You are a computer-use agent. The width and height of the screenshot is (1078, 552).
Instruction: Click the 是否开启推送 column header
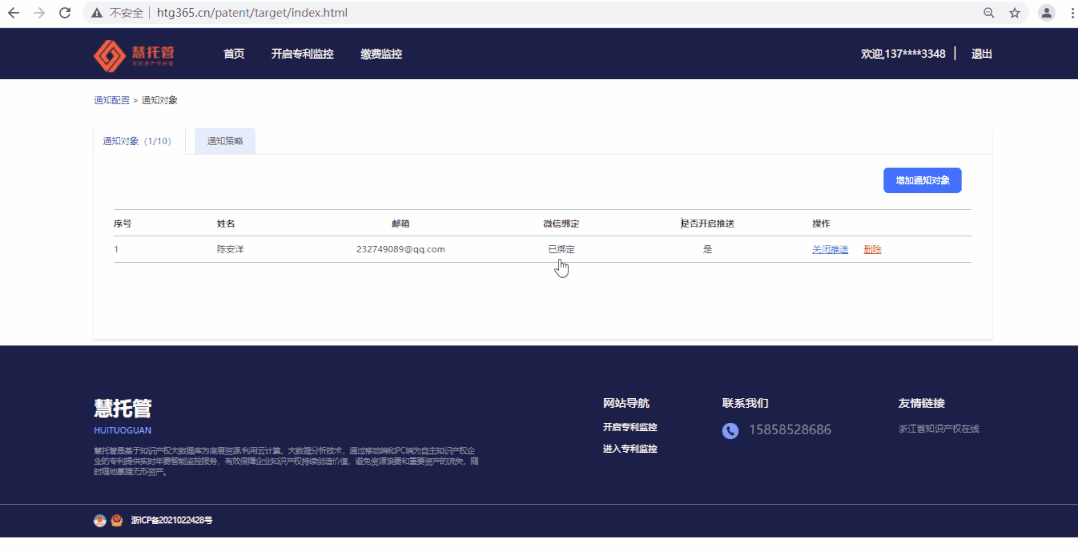click(707, 223)
